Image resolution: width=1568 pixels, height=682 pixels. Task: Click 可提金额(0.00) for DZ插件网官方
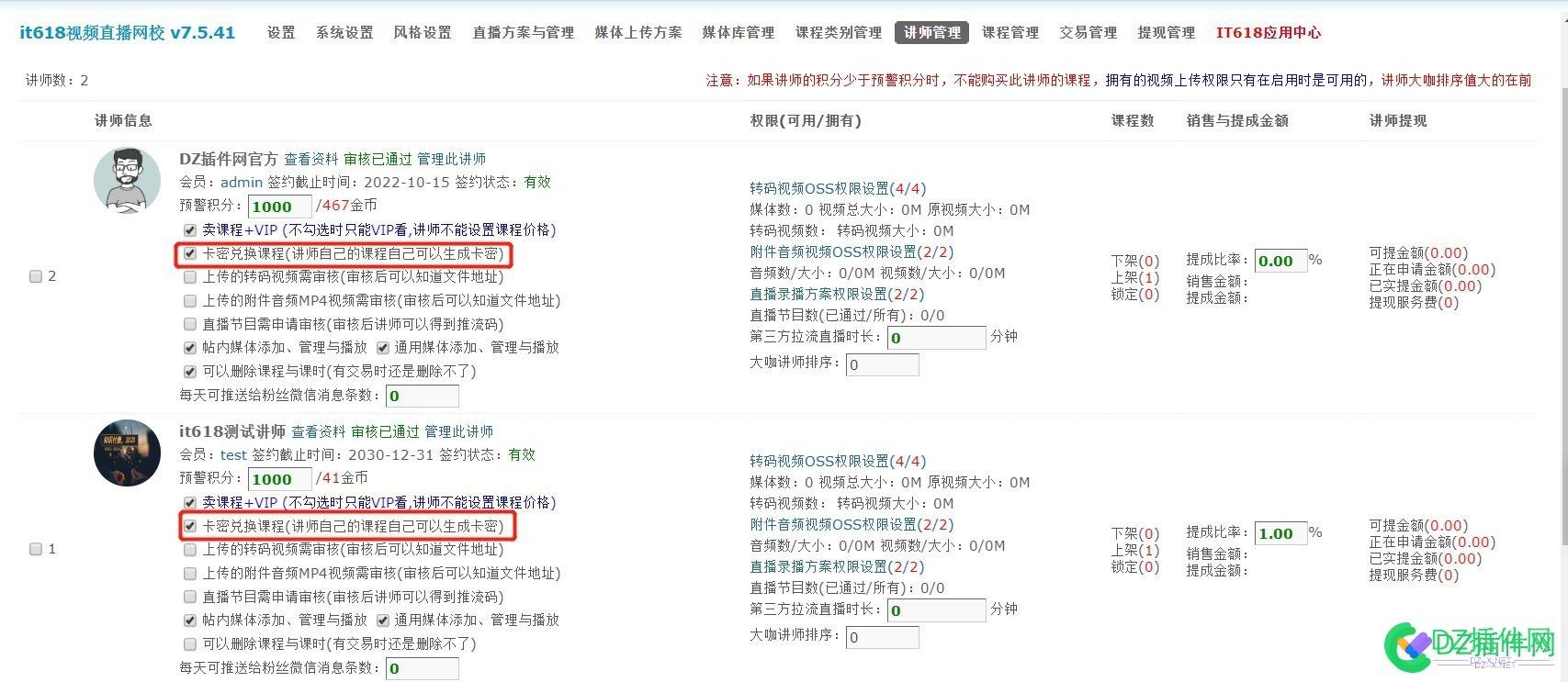coord(1418,252)
